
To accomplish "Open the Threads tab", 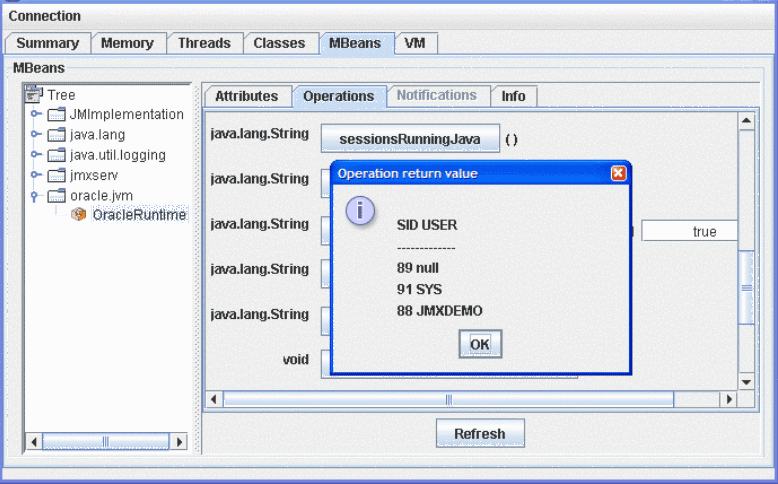I will pos(204,43).
